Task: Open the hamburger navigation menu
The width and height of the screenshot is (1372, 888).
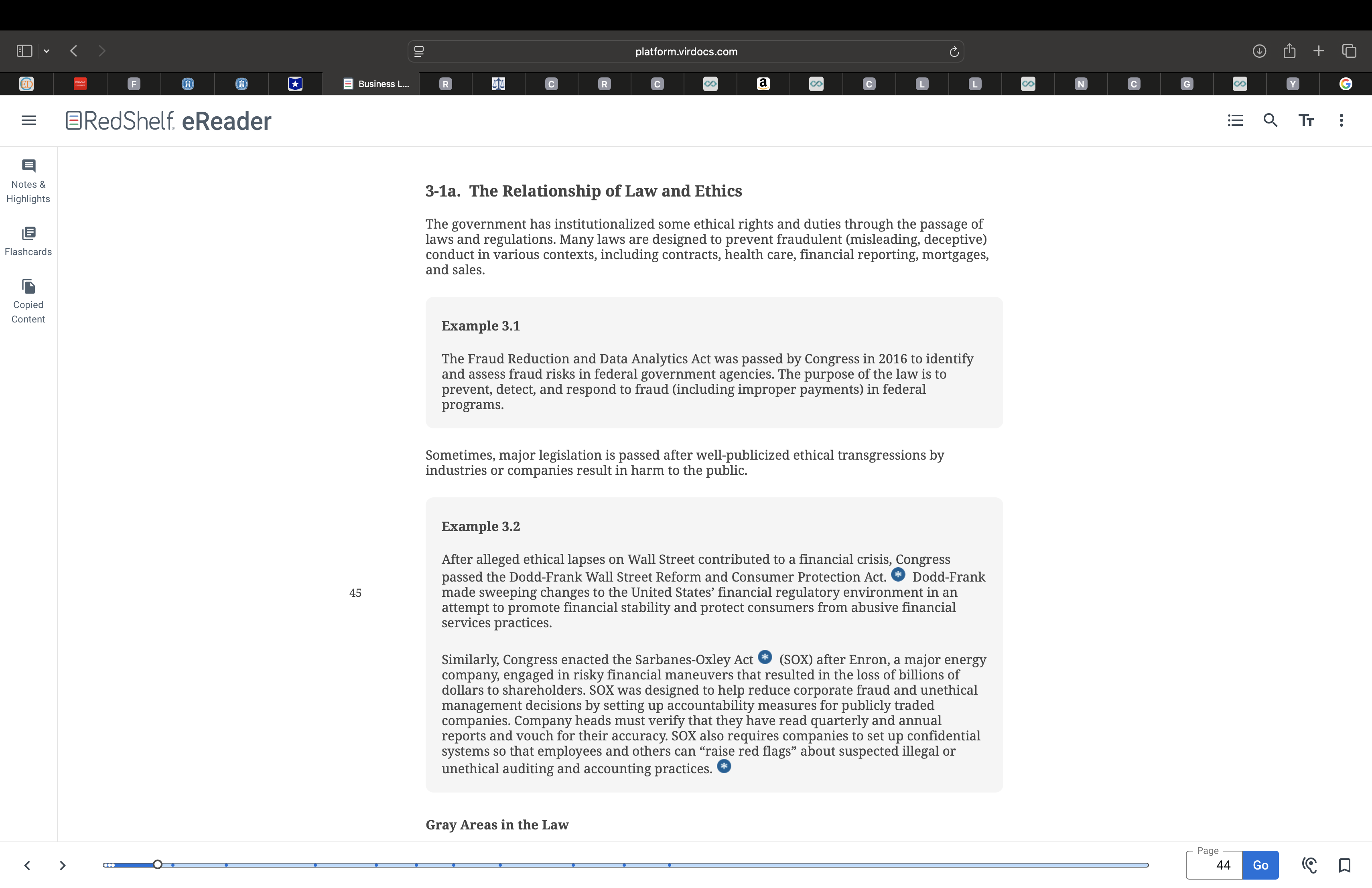Action: (x=29, y=120)
